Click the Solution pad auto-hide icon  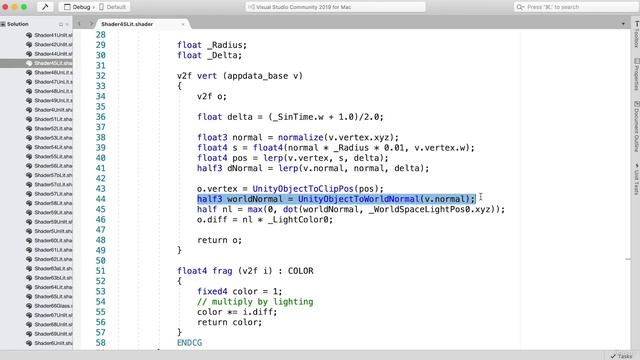[61, 24]
